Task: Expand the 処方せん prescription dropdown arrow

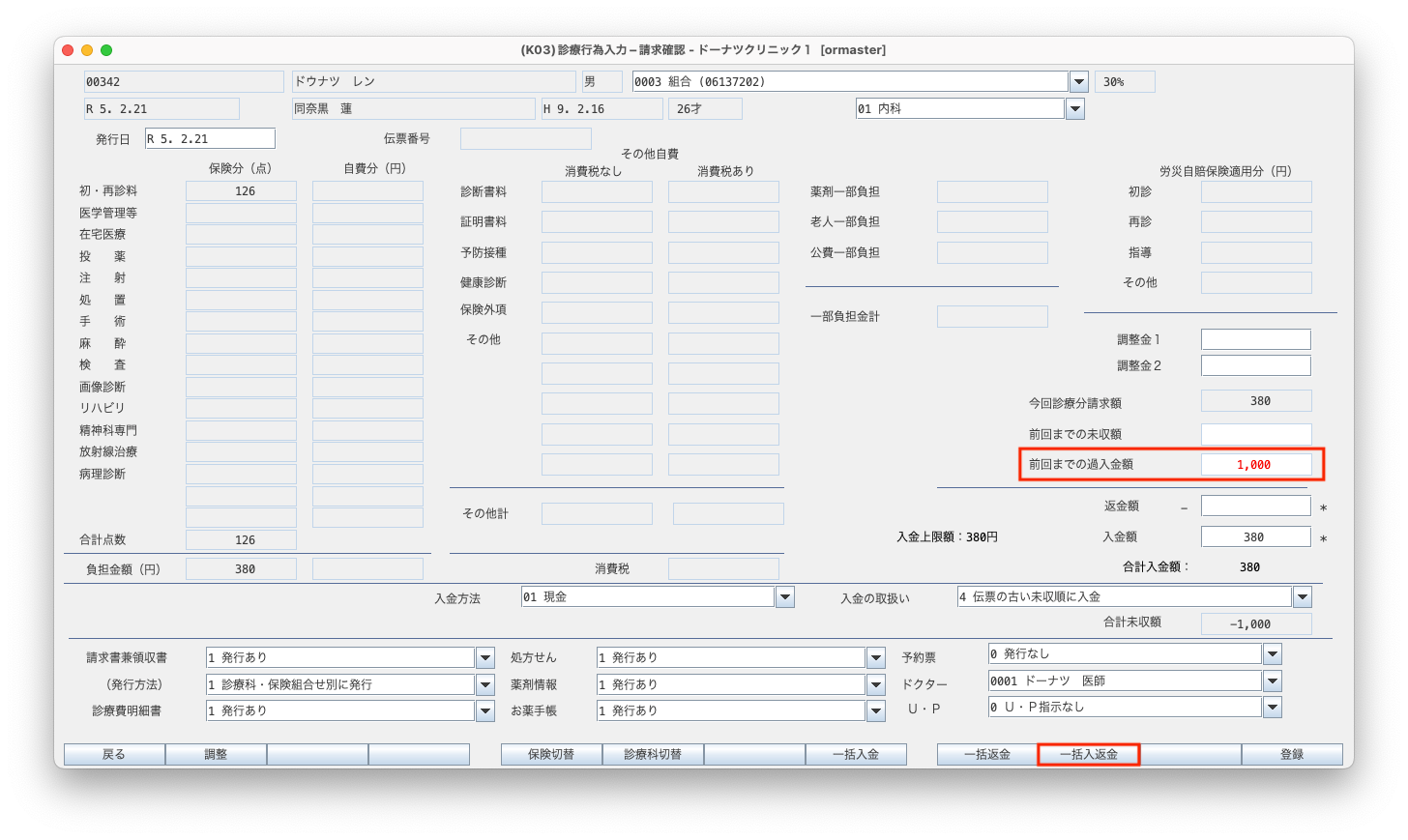Action: click(x=874, y=657)
